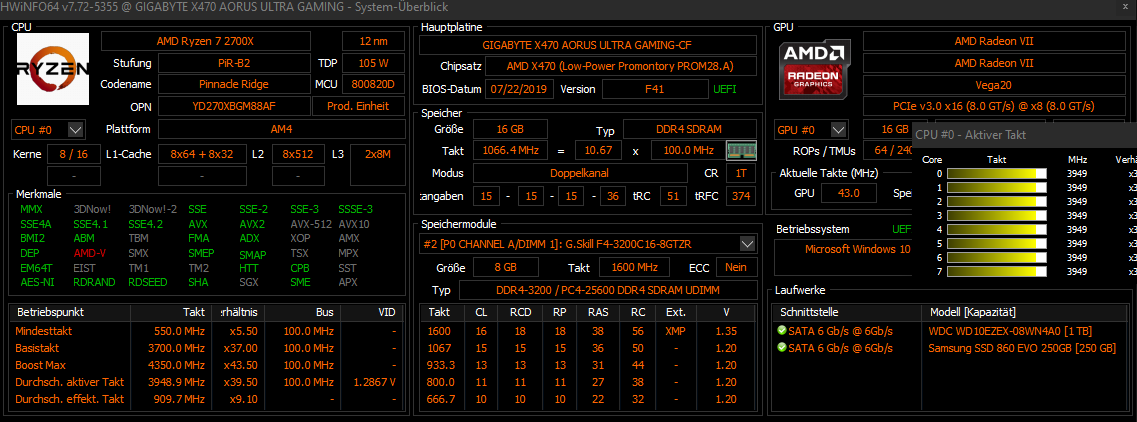
Task: Click the Core 0 clock bar
Action: click(997, 173)
